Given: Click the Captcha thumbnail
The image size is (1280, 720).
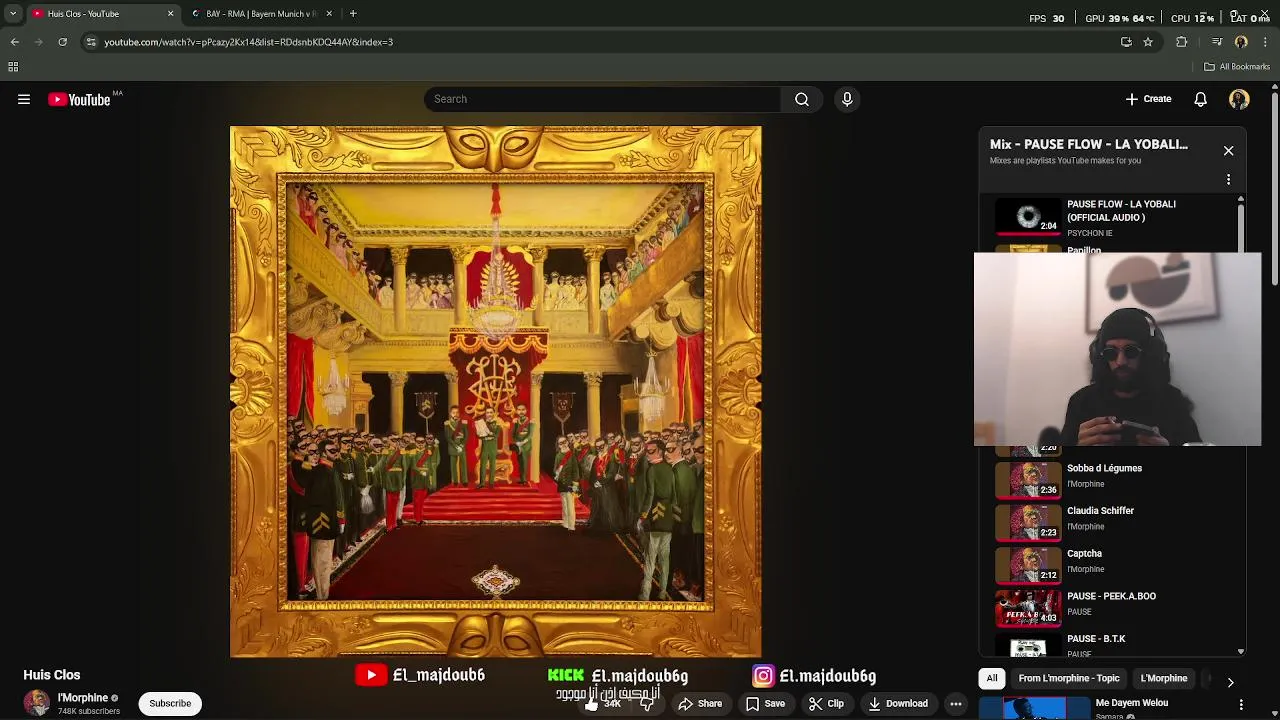Looking at the screenshot, I should coord(1028,564).
